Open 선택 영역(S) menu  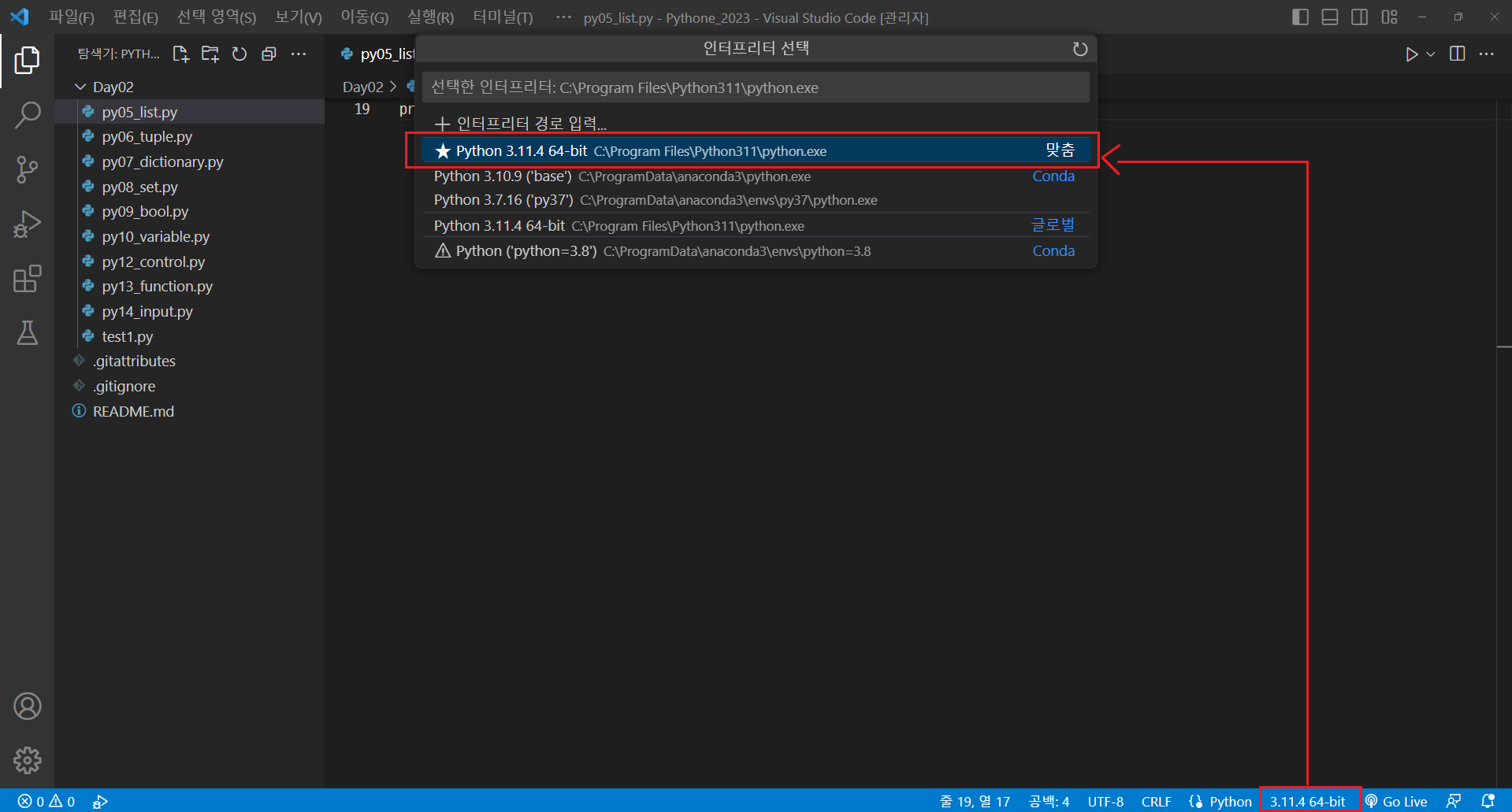pos(216,17)
